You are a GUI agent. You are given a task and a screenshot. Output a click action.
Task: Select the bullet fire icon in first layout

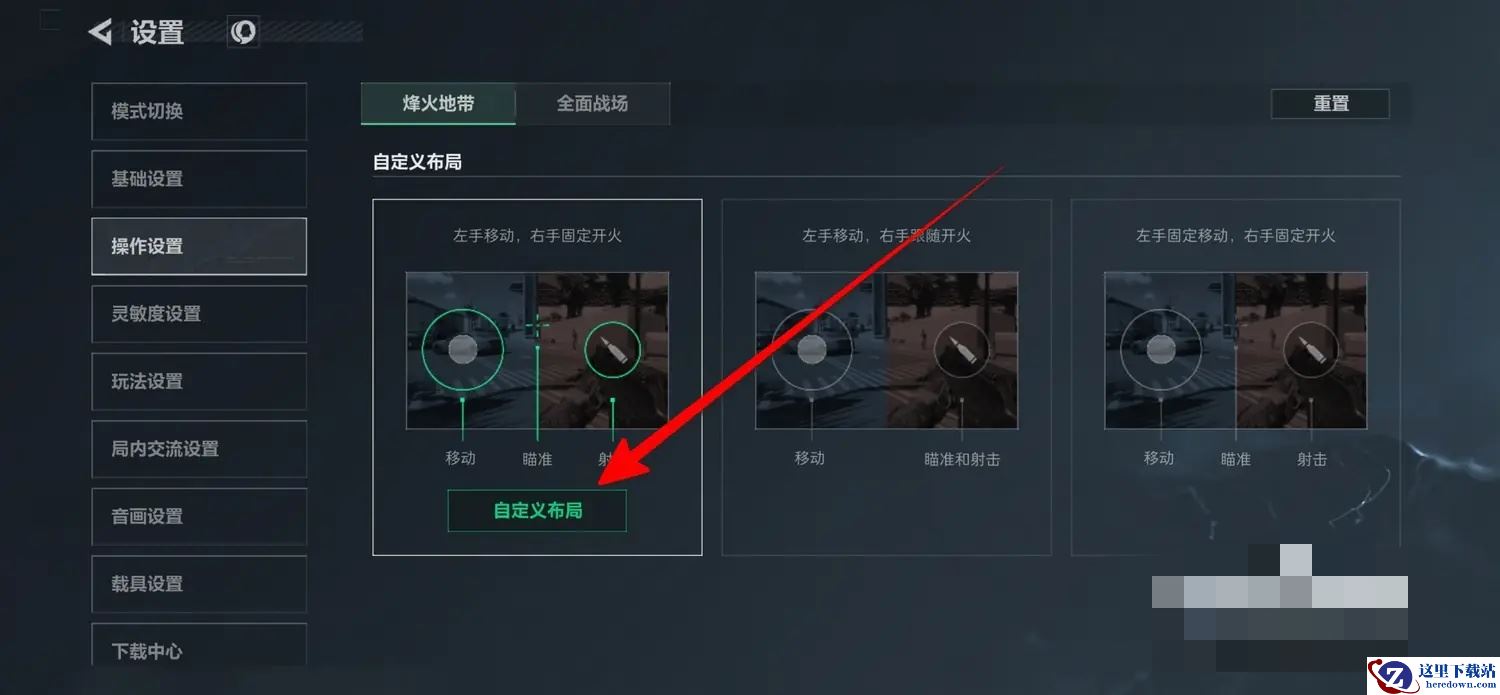click(x=612, y=349)
